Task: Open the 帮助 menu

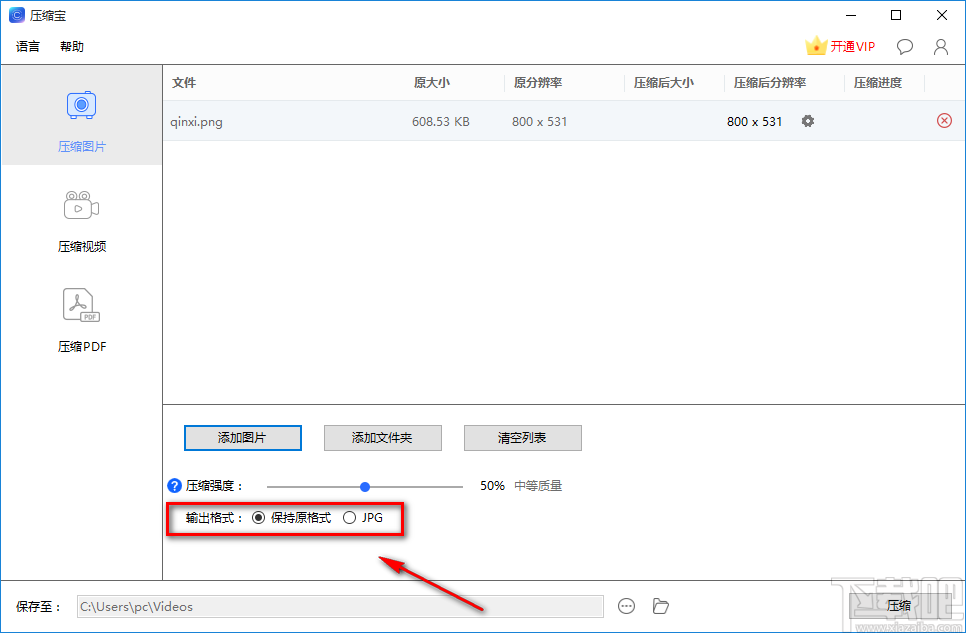Action: pyautogui.click(x=71, y=46)
